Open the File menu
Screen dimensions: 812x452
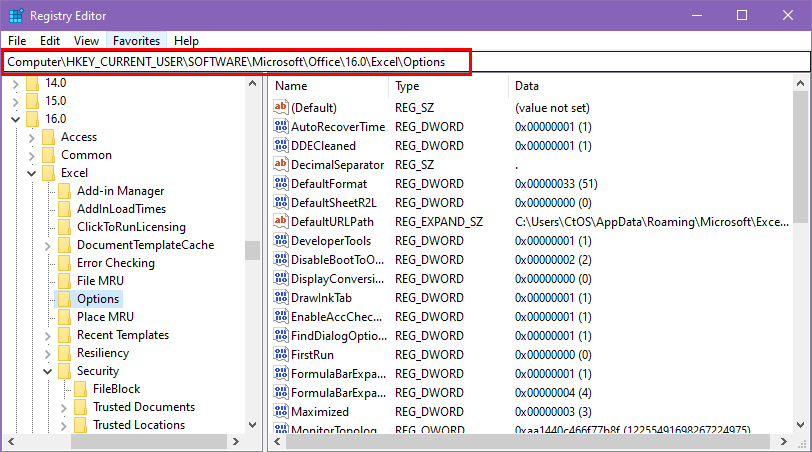click(x=17, y=40)
